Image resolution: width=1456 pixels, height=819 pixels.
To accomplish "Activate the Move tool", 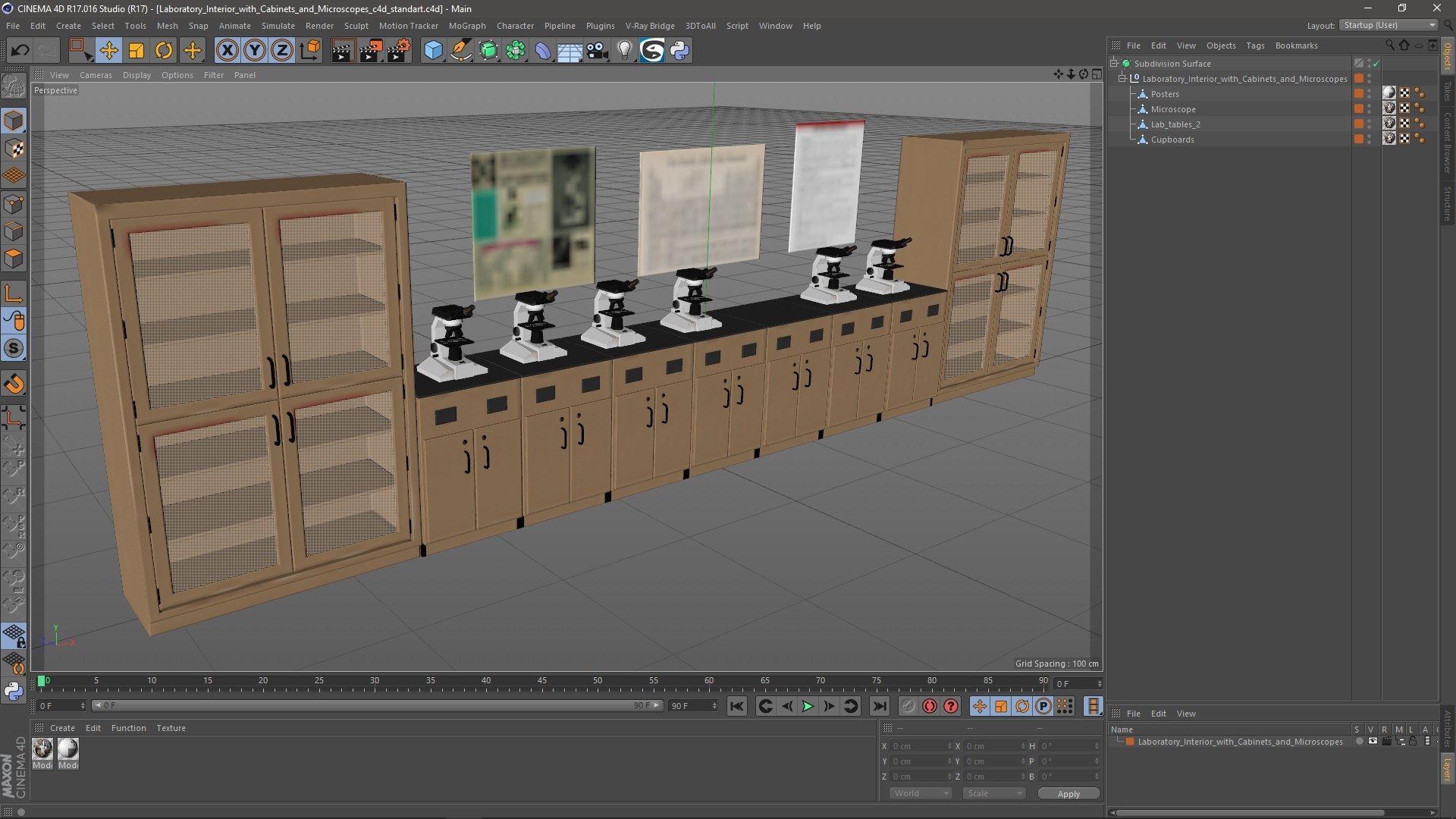I will [x=108, y=51].
